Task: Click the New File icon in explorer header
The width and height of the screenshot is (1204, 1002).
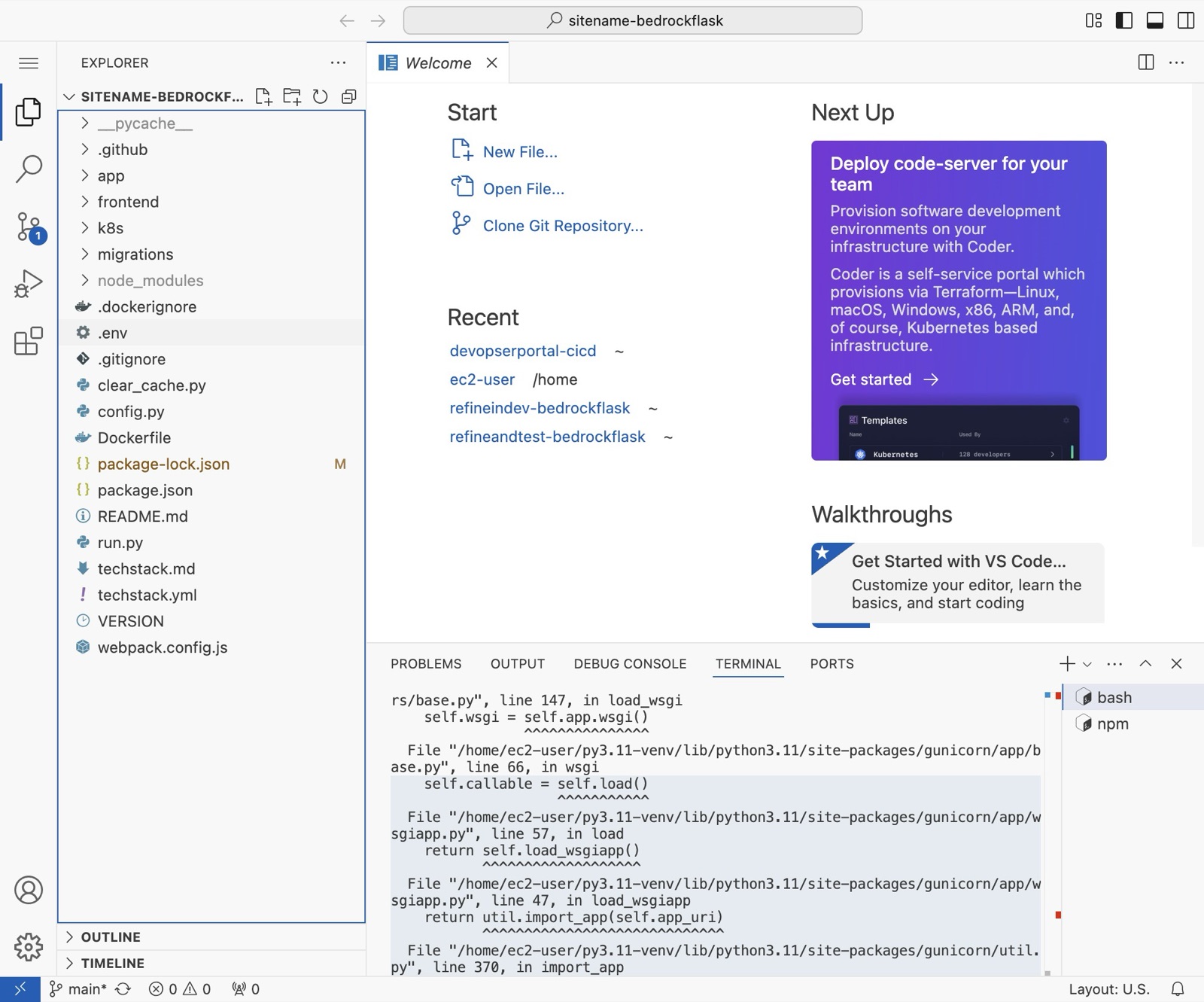Action: click(x=263, y=96)
